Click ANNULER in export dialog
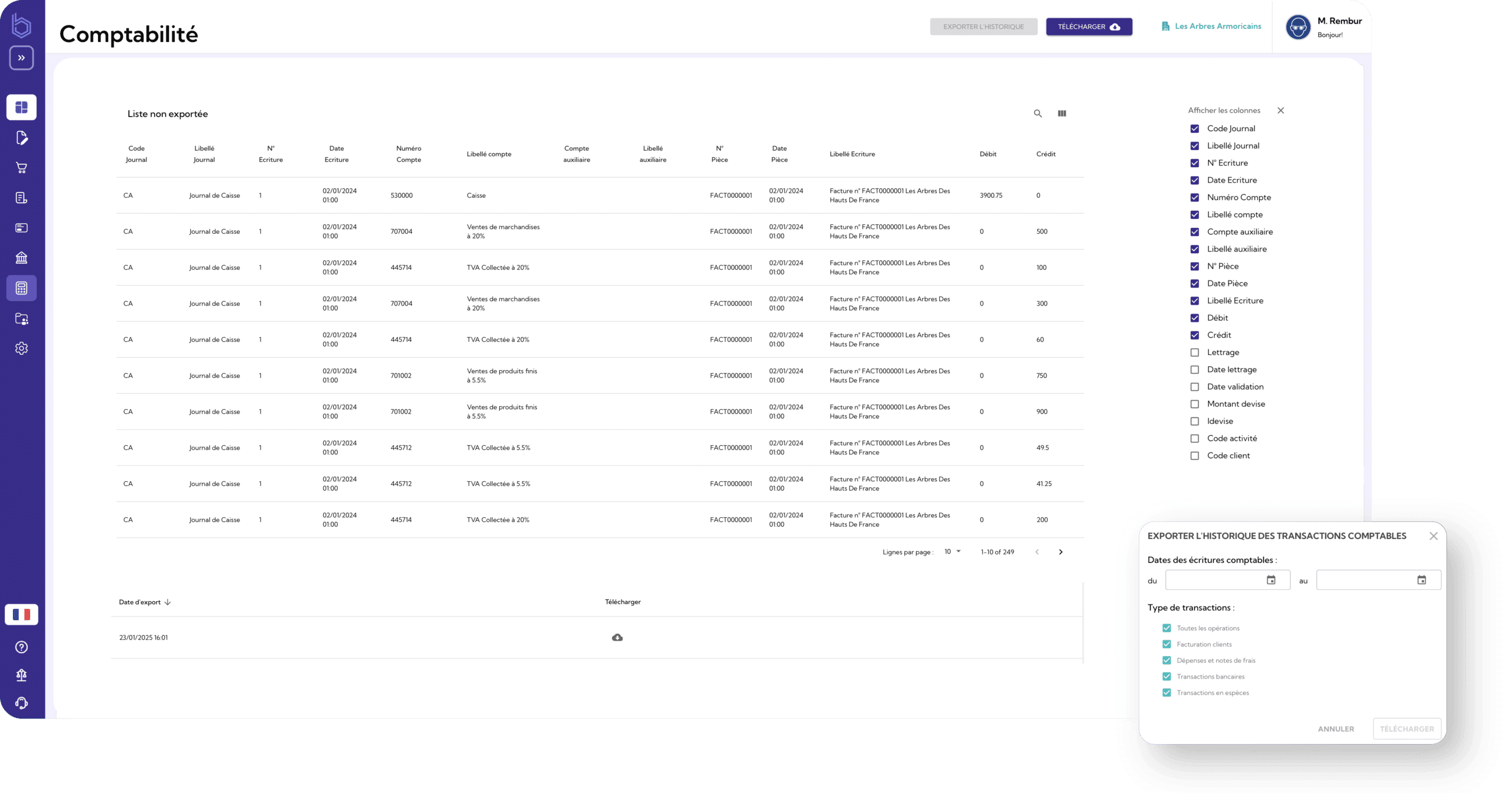The height and width of the screenshot is (809, 1512). [x=1335, y=729]
